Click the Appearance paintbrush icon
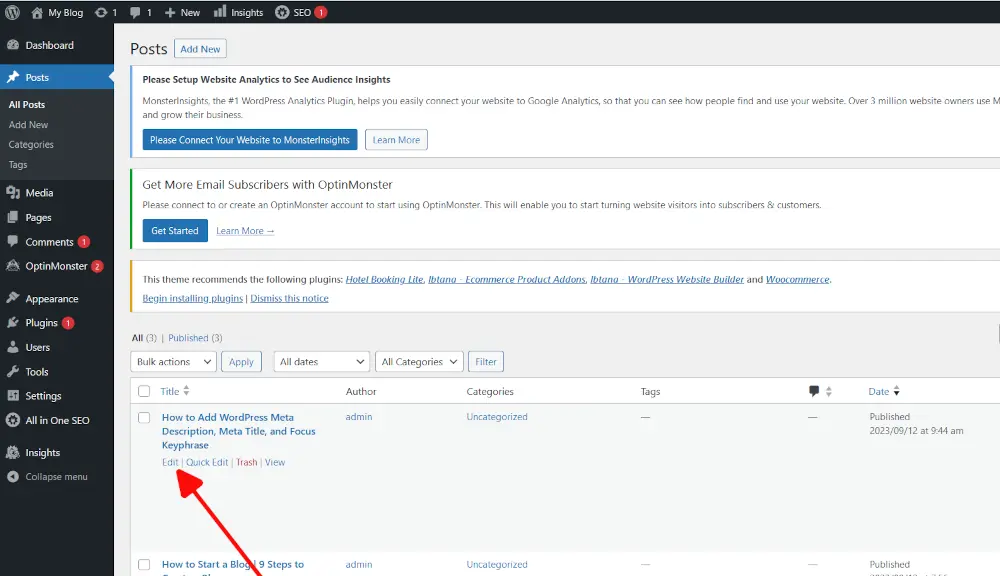 point(13,298)
